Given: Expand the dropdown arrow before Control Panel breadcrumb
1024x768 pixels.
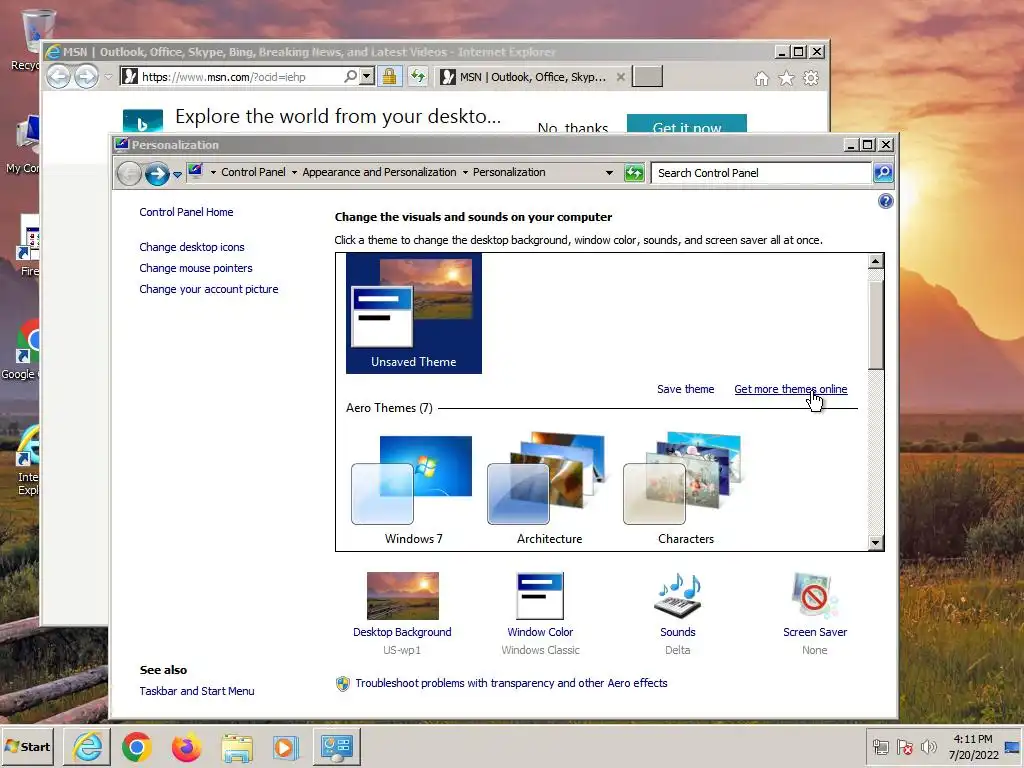Looking at the screenshot, I should (x=213, y=172).
